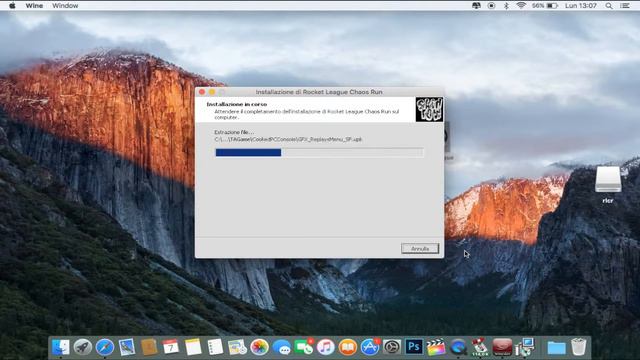The image size is (640, 360).
Task: Click the battery status indicator
Action: point(544,6)
